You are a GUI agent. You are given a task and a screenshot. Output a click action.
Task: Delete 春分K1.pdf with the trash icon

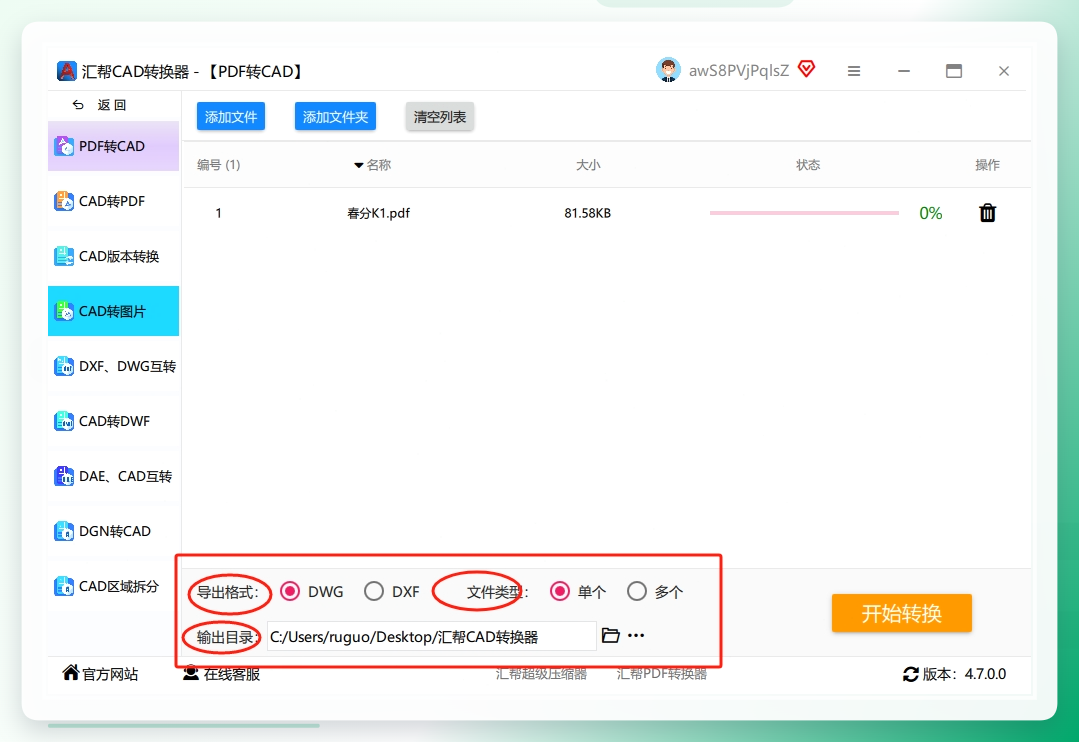(x=987, y=213)
